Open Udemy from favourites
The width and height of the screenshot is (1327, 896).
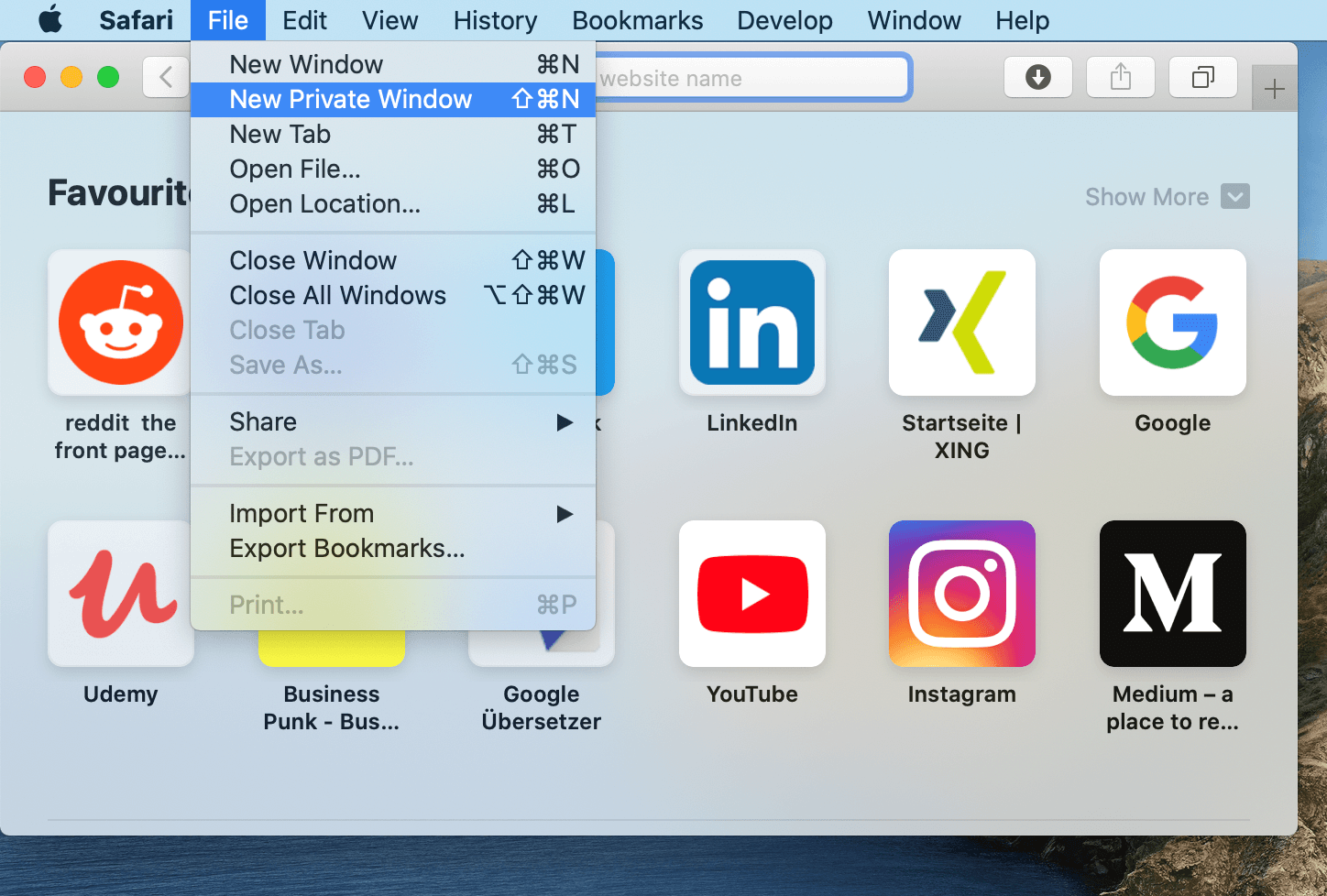[120, 593]
